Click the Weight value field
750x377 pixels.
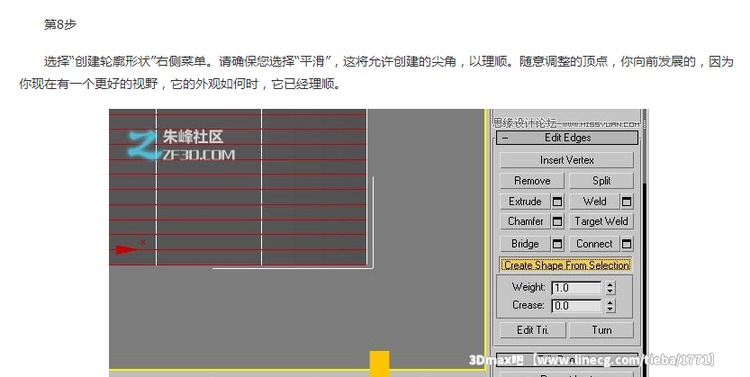coord(576,288)
